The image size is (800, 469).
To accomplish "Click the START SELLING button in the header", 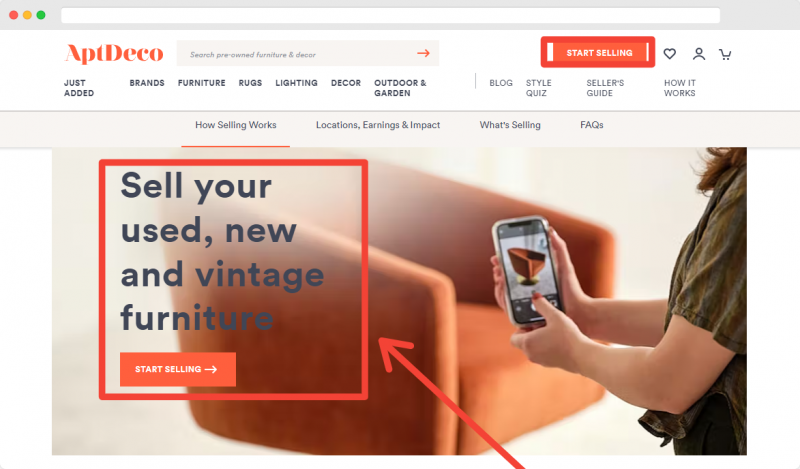I will tap(598, 53).
